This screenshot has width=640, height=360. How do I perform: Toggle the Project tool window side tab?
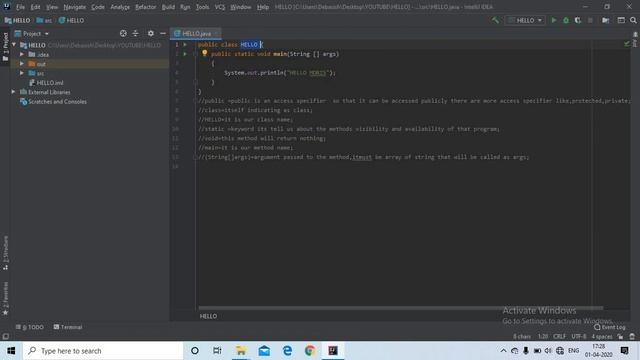pos(5,46)
